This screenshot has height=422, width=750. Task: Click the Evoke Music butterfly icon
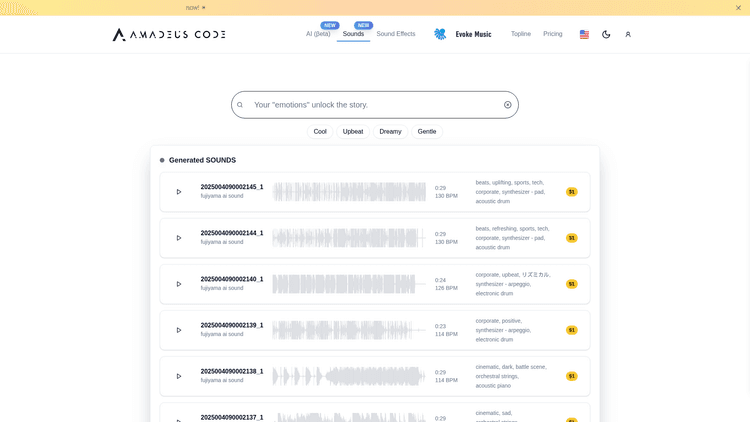(440, 34)
